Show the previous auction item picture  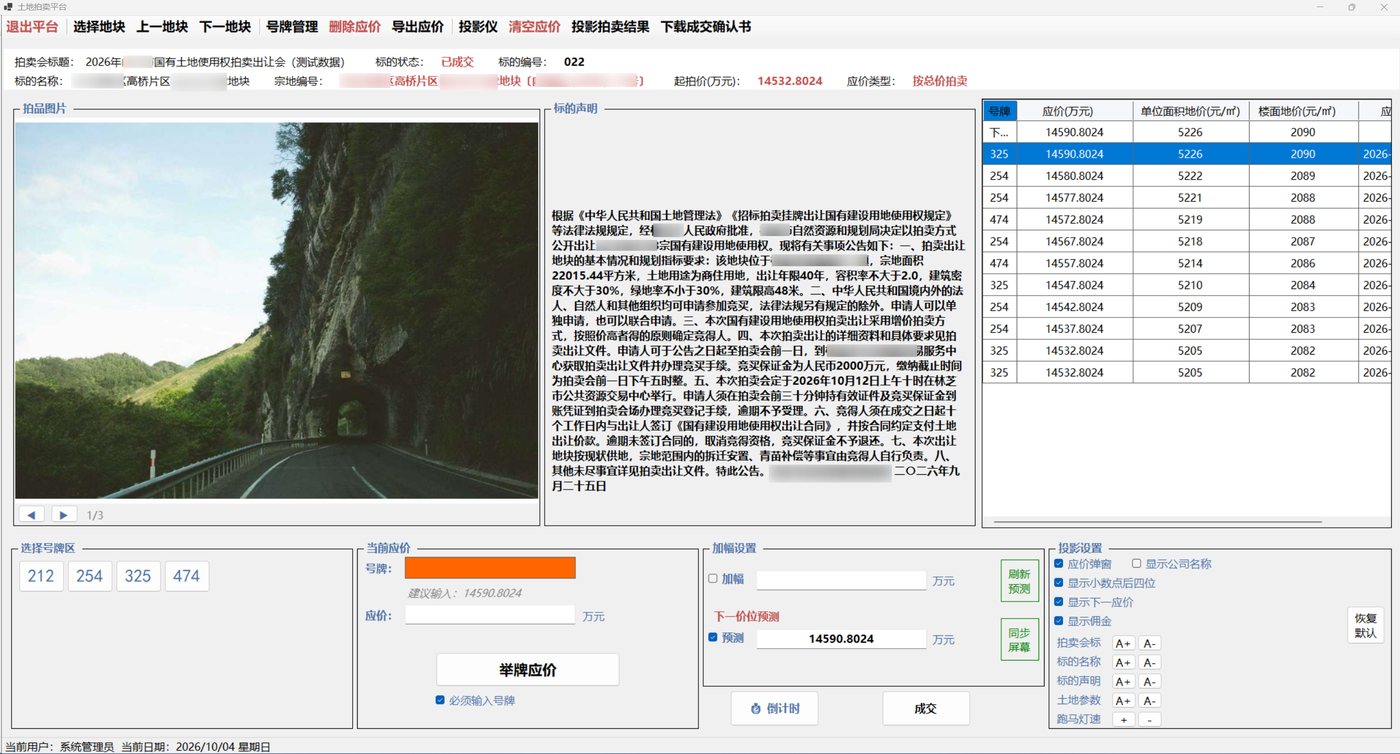pyautogui.click(x=32, y=515)
